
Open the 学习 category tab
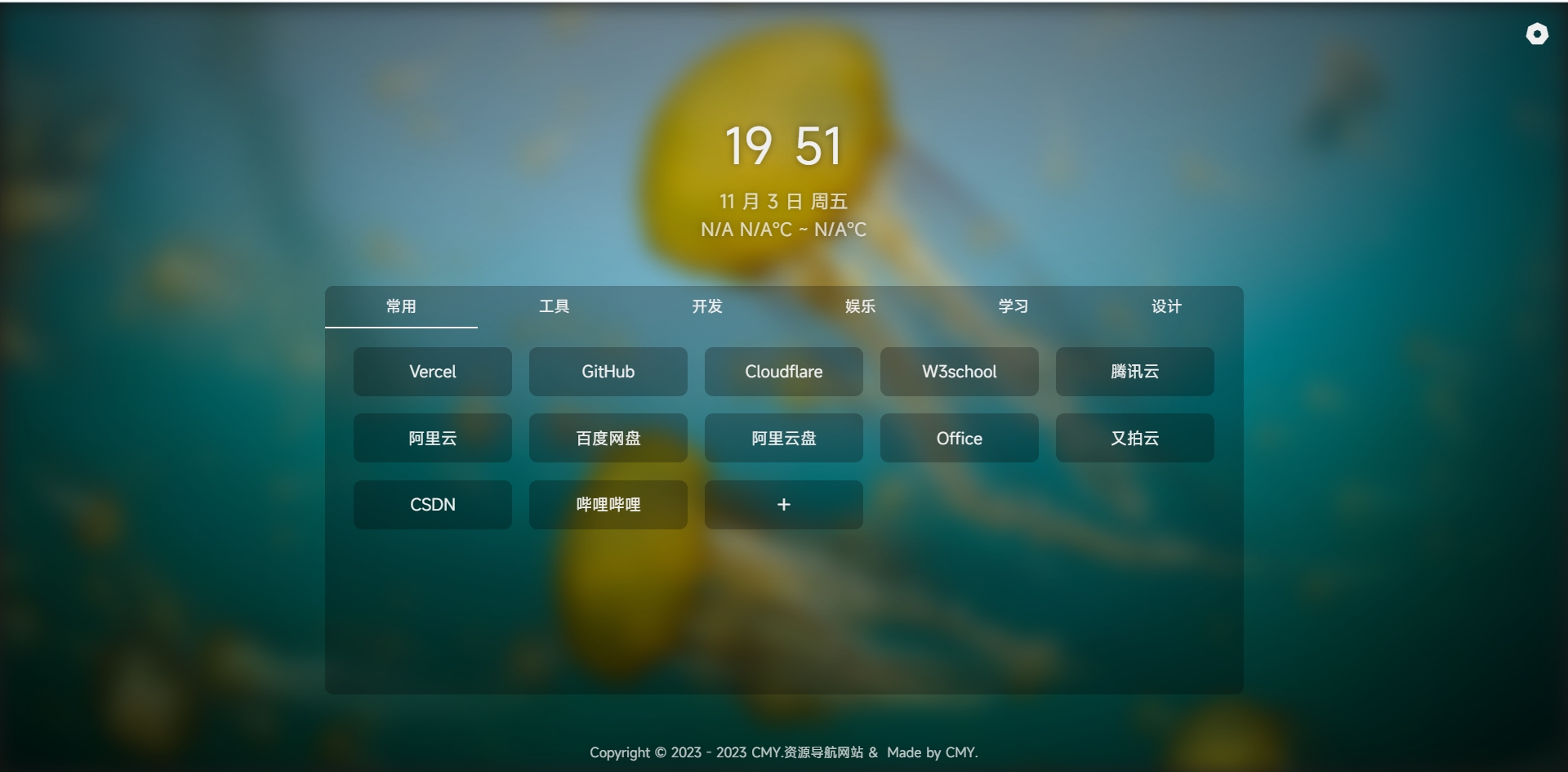coord(1013,307)
